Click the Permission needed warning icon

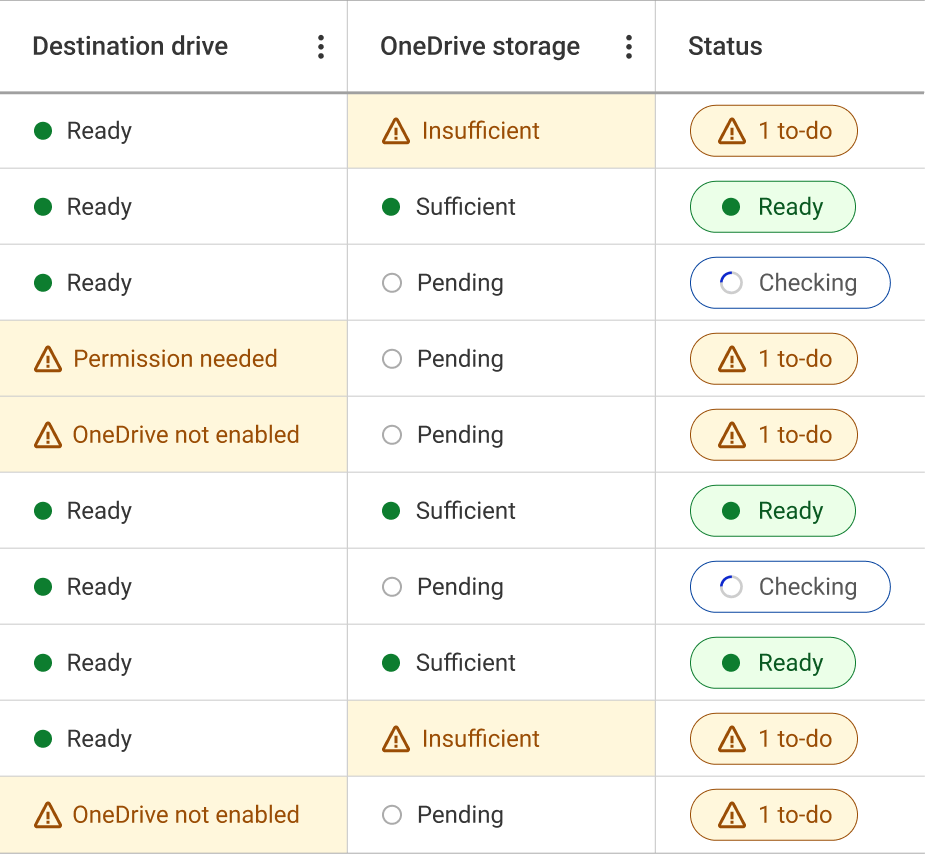tap(48, 359)
